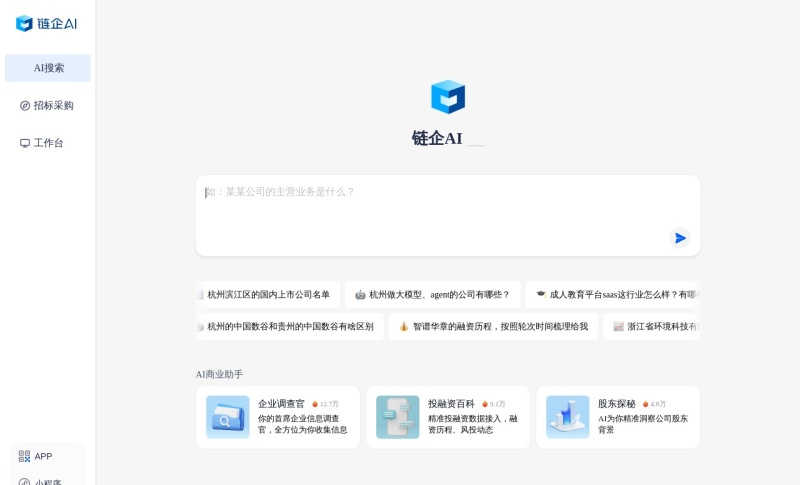Select suggestion 浙江省环境科技
Image resolution: width=800 pixels, height=485 pixels.
[x=652, y=326]
